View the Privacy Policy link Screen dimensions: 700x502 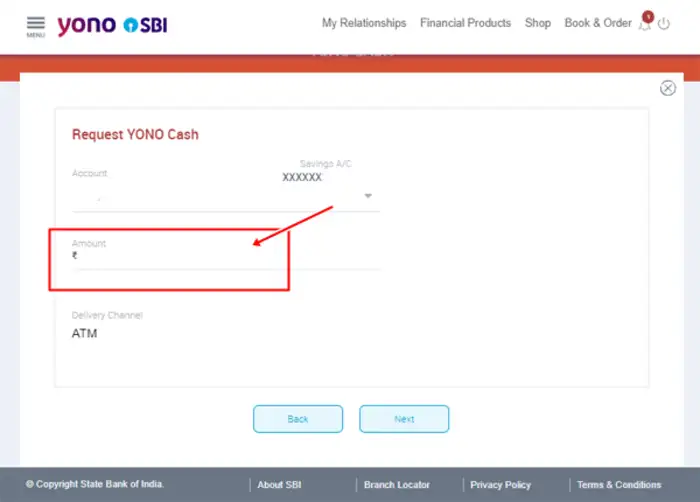500,485
